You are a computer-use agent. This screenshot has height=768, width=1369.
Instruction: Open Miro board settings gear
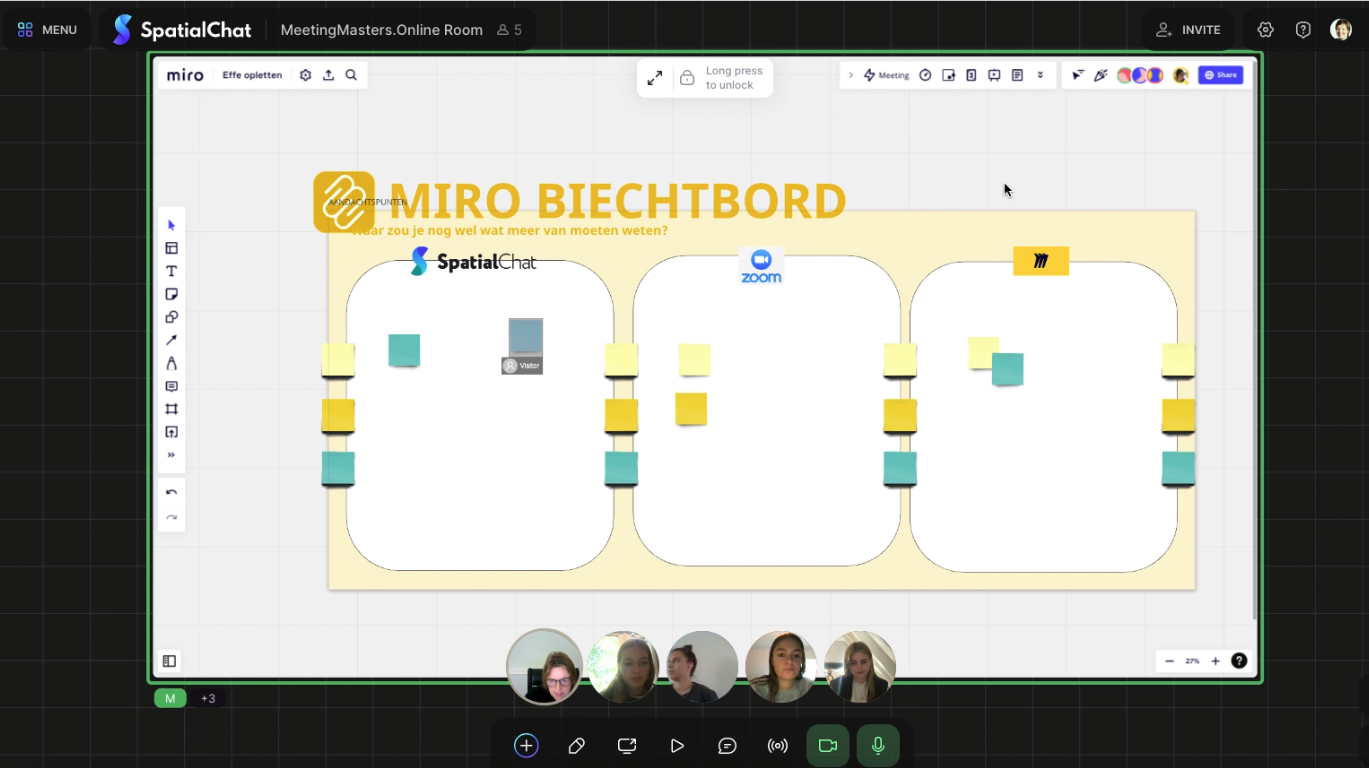(x=305, y=75)
